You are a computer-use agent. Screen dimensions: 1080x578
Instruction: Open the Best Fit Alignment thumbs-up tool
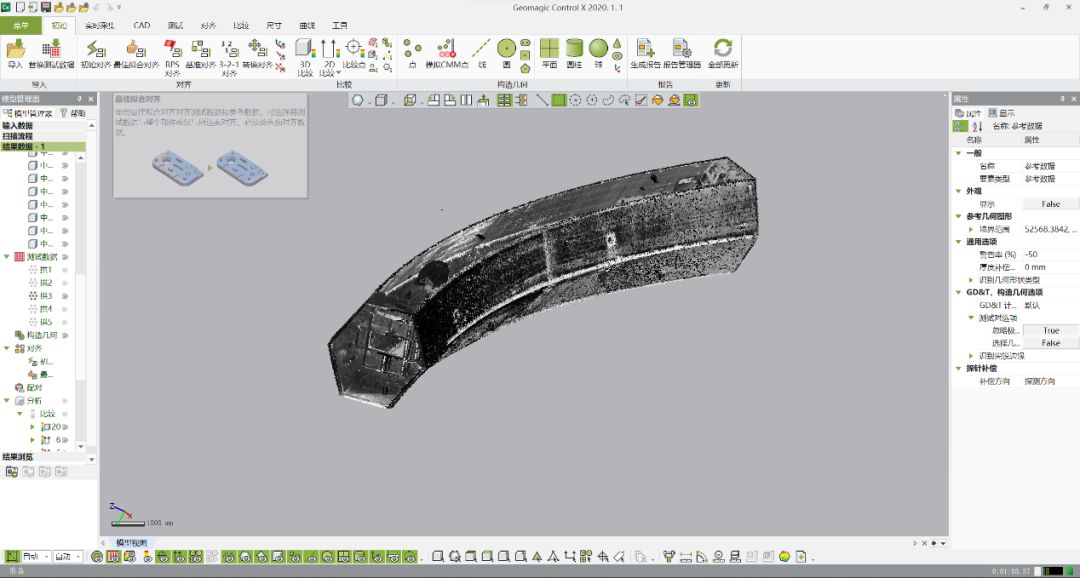point(136,49)
